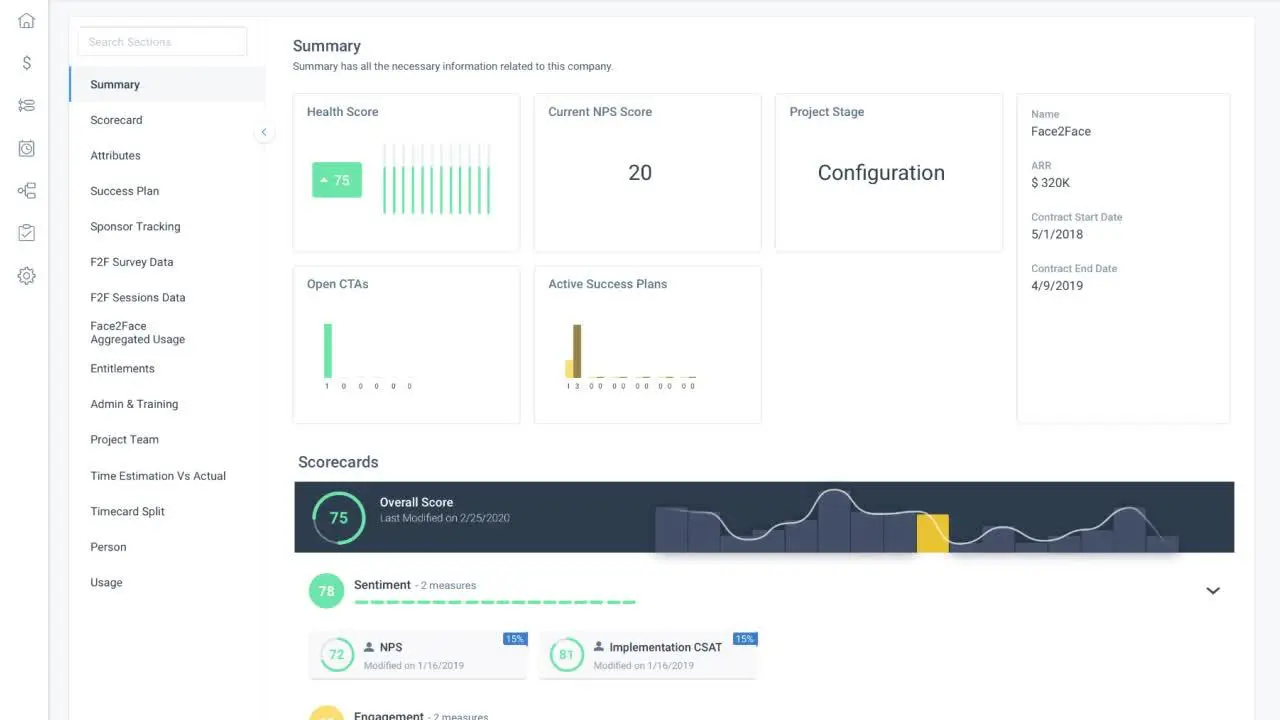This screenshot has width=1280, height=720.
Task: Collapse the sections sidebar with chevron
Action: click(x=264, y=132)
